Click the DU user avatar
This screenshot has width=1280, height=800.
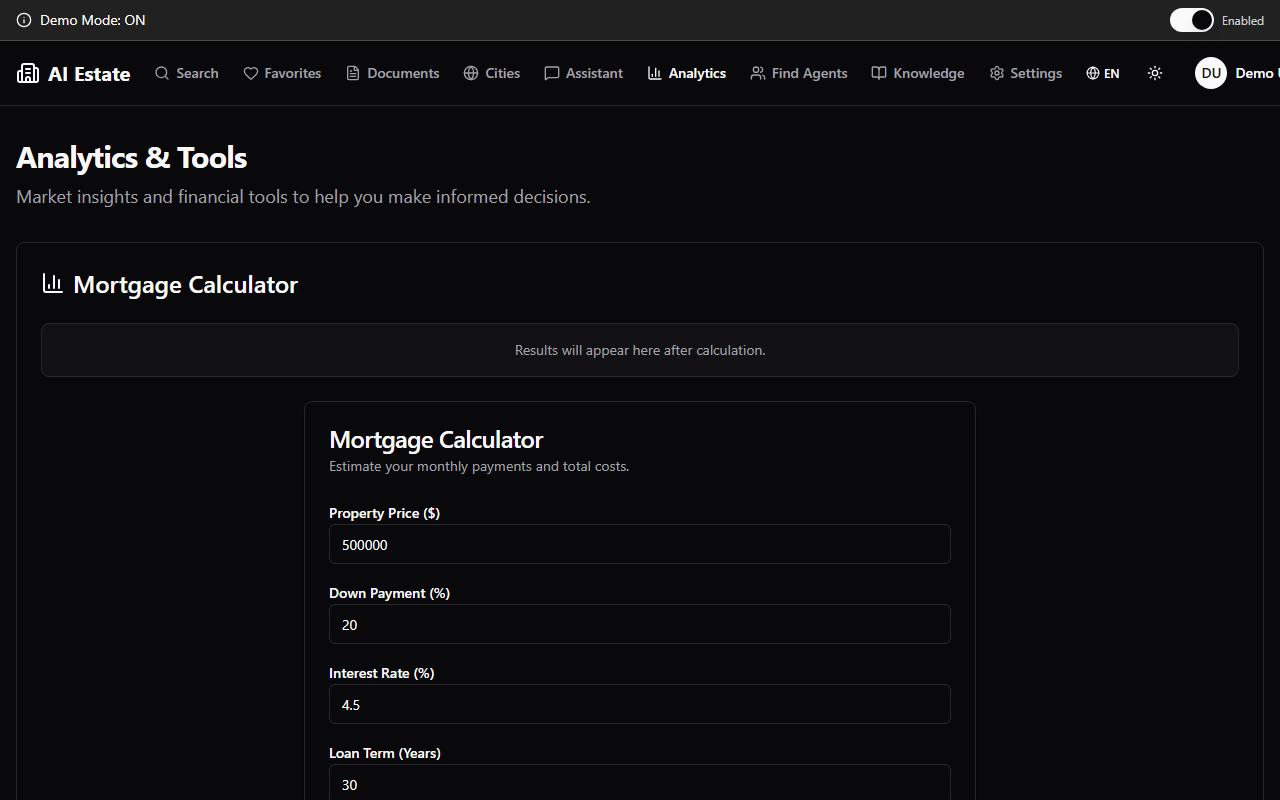(1211, 73)
